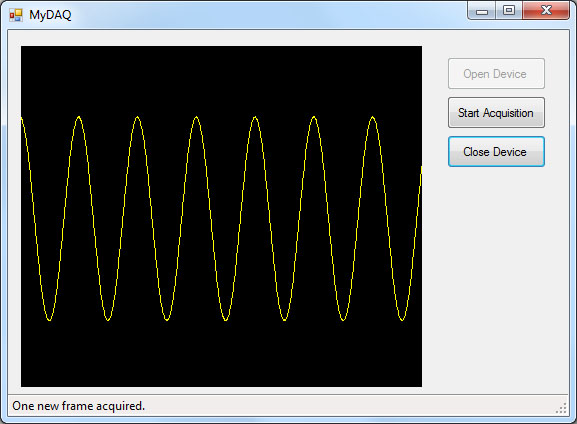Viewport: 577px width, 424px height.
Task: Click the resize grip in the status bar corner
Action: click(562, 408)
